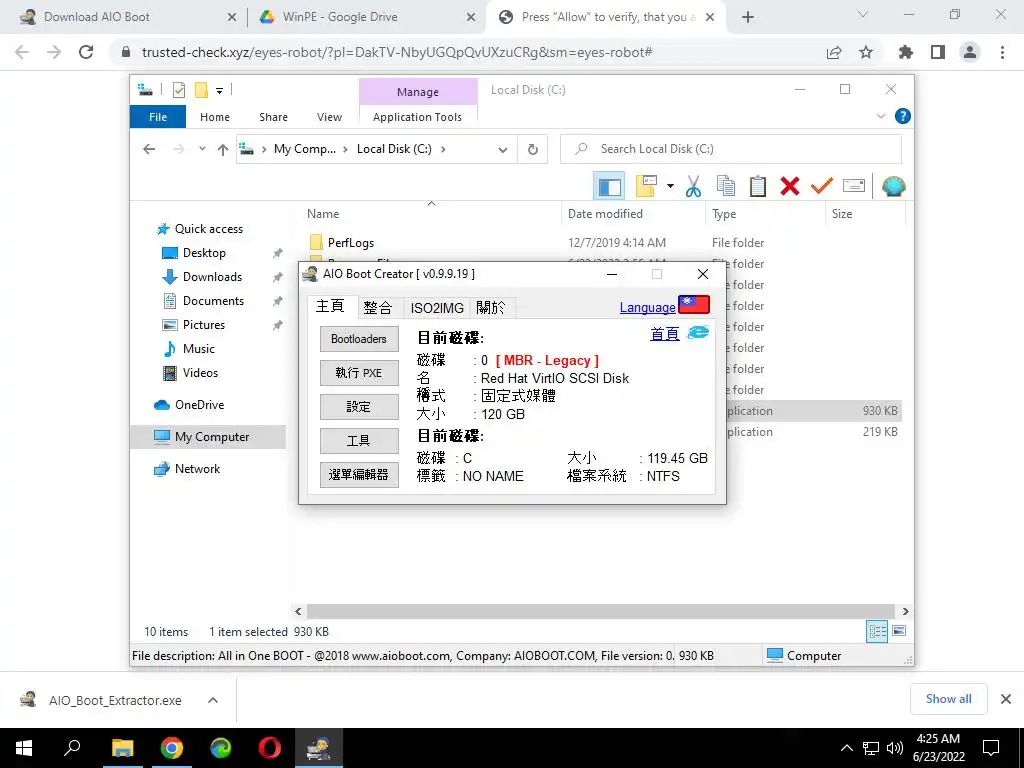Click the scissors cut icon

pyautogui.click(x=693, y=187)
